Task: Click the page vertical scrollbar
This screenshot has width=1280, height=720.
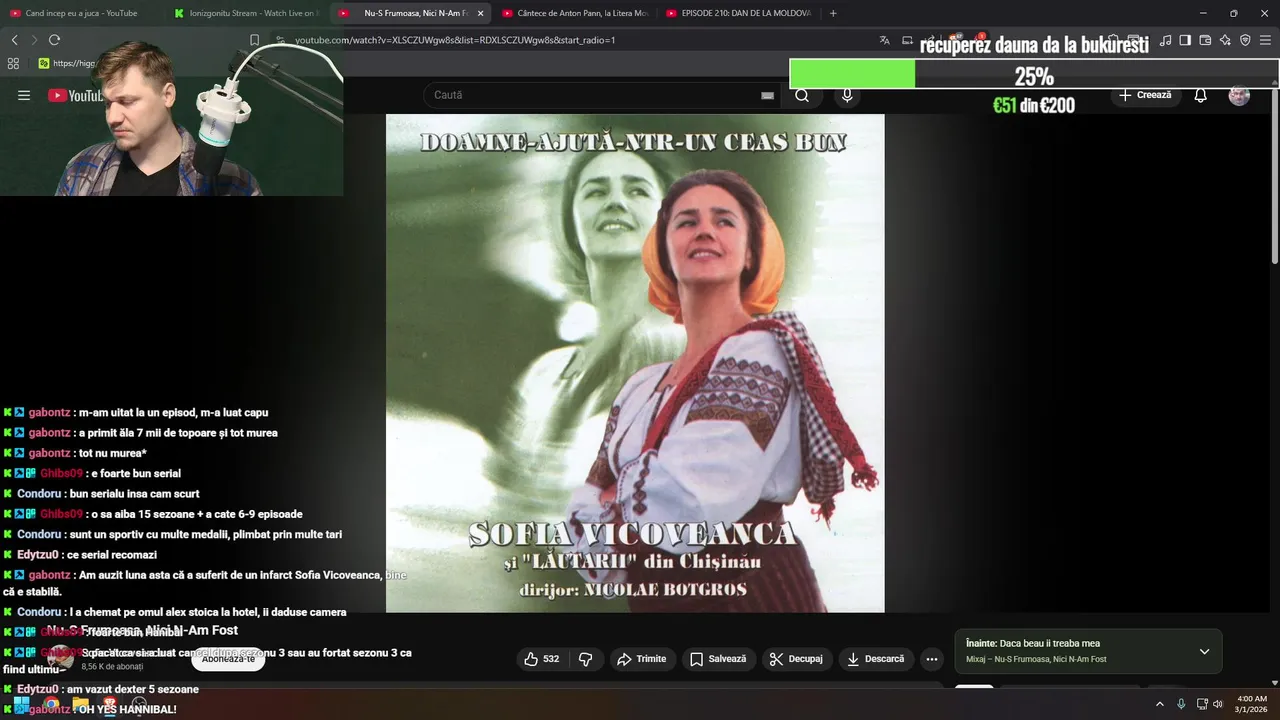Action: [x=1274, y=175]
